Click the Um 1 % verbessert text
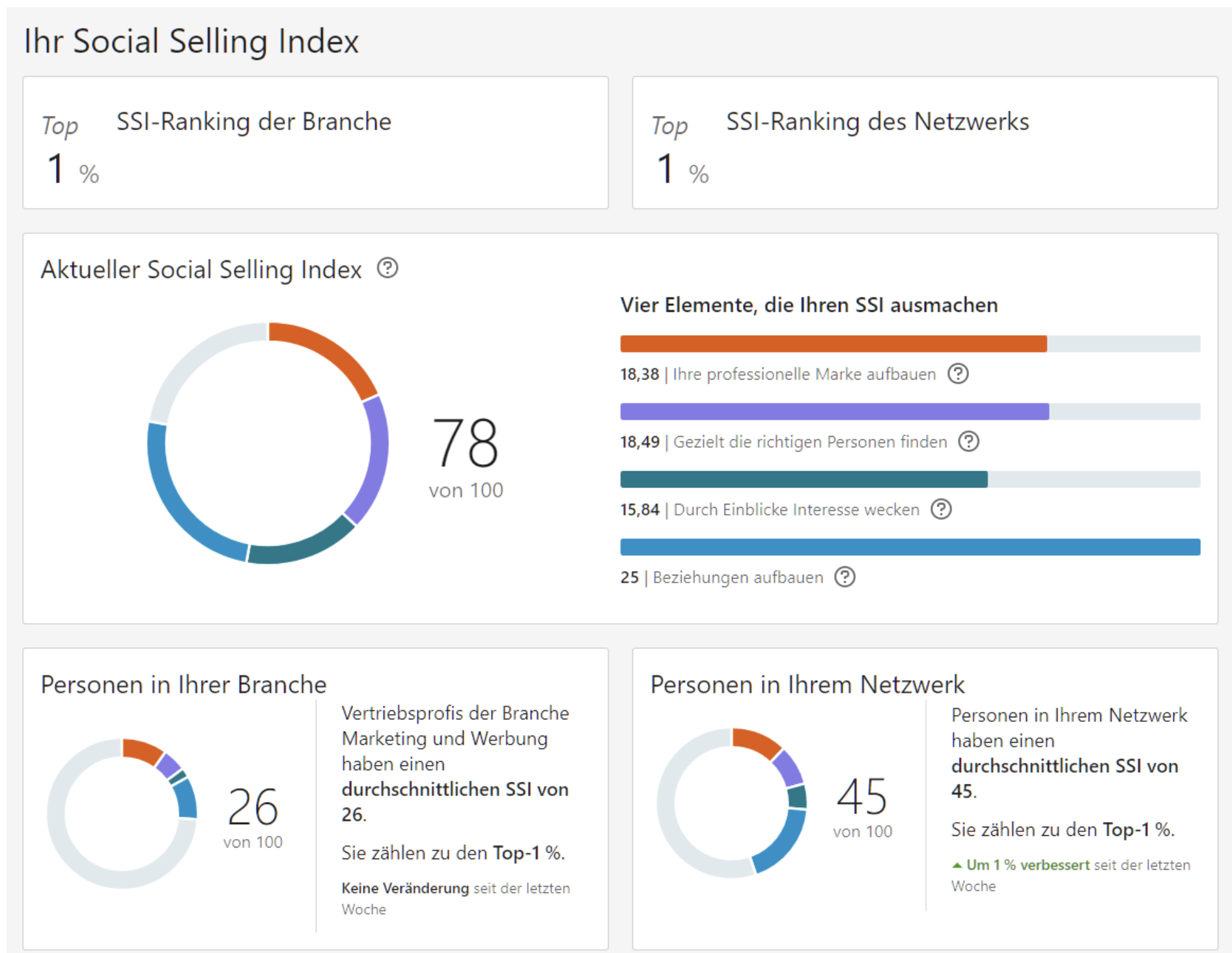Screen dimensions: 1232x953 coord(1028,865)
